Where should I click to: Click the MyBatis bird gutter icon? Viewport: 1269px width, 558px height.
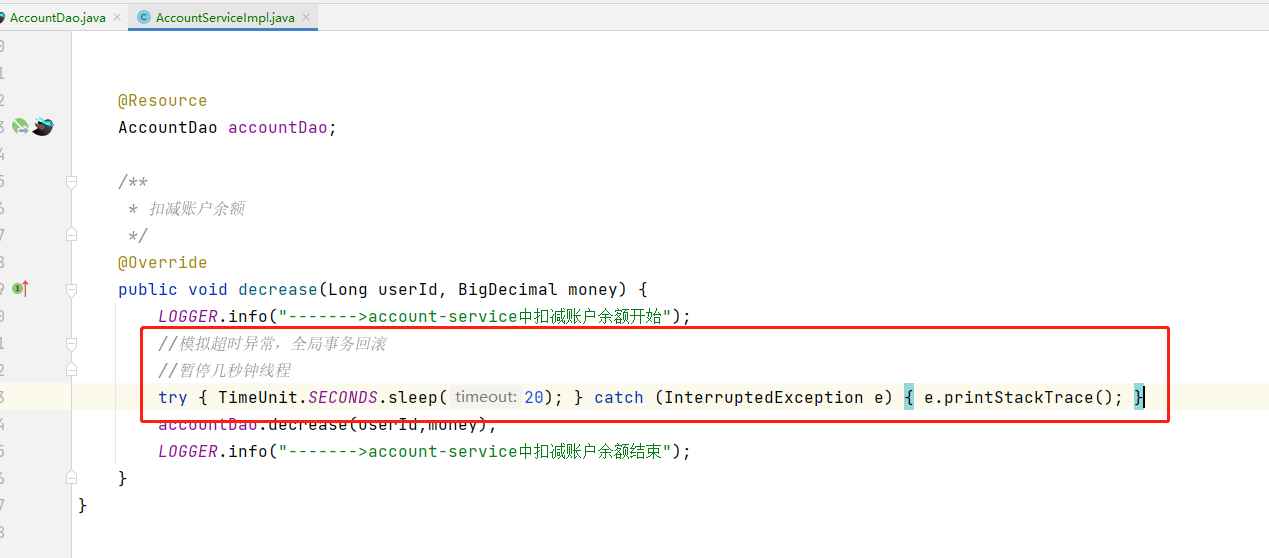42,127
